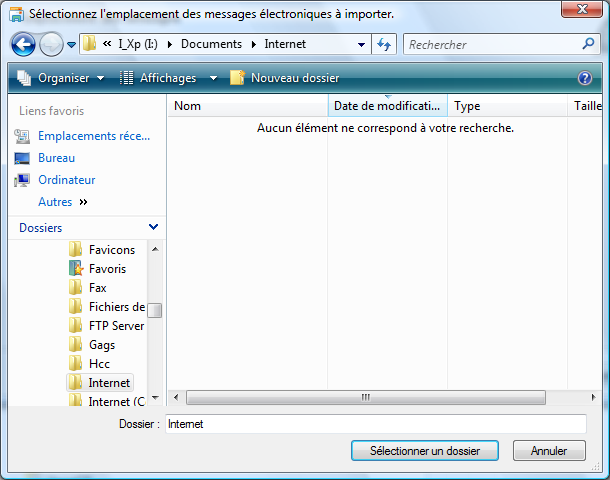Click the Nouveau dossier folder icon
Screen dimensions: 610x480
237,78
